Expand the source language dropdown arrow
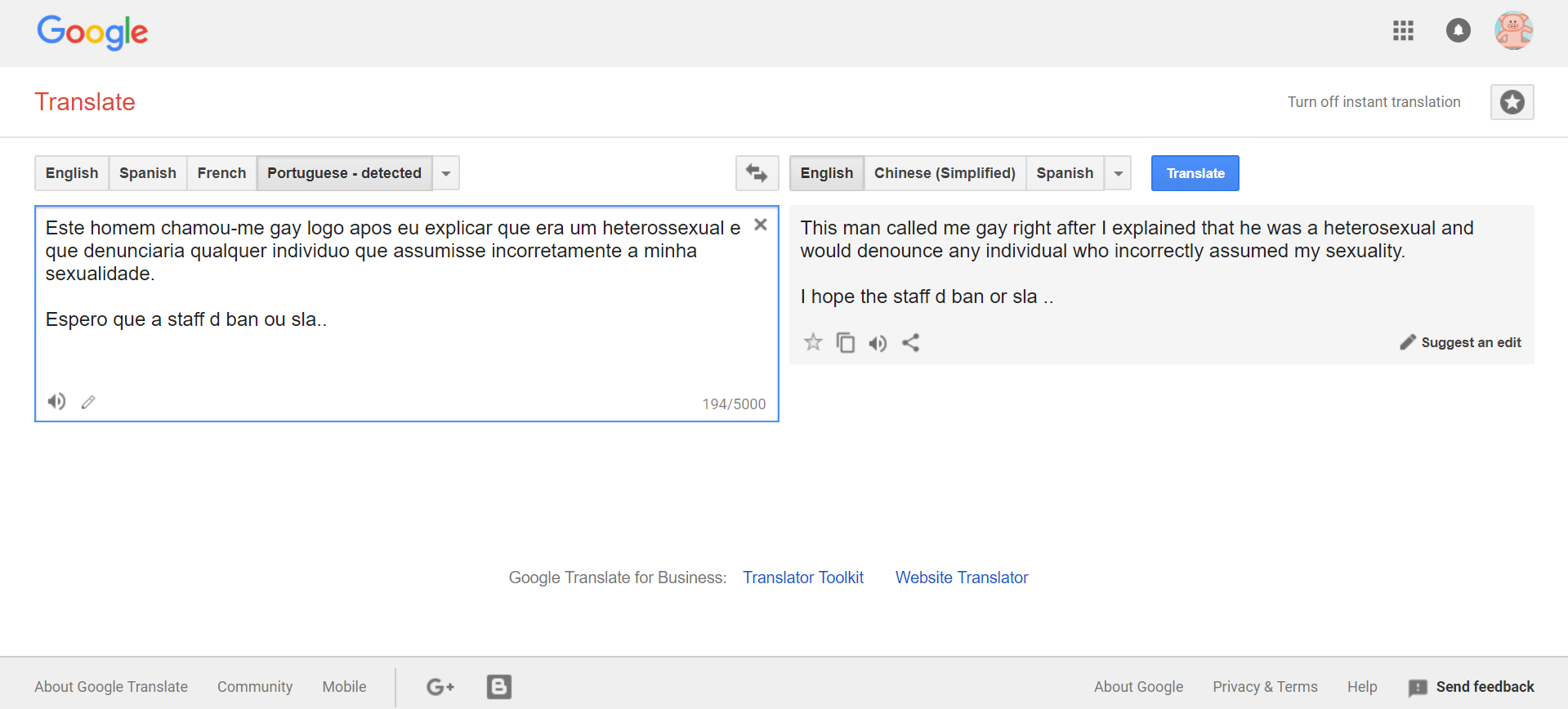Image resolution: width=1568 pixels, height=709 pixels. 446,173
